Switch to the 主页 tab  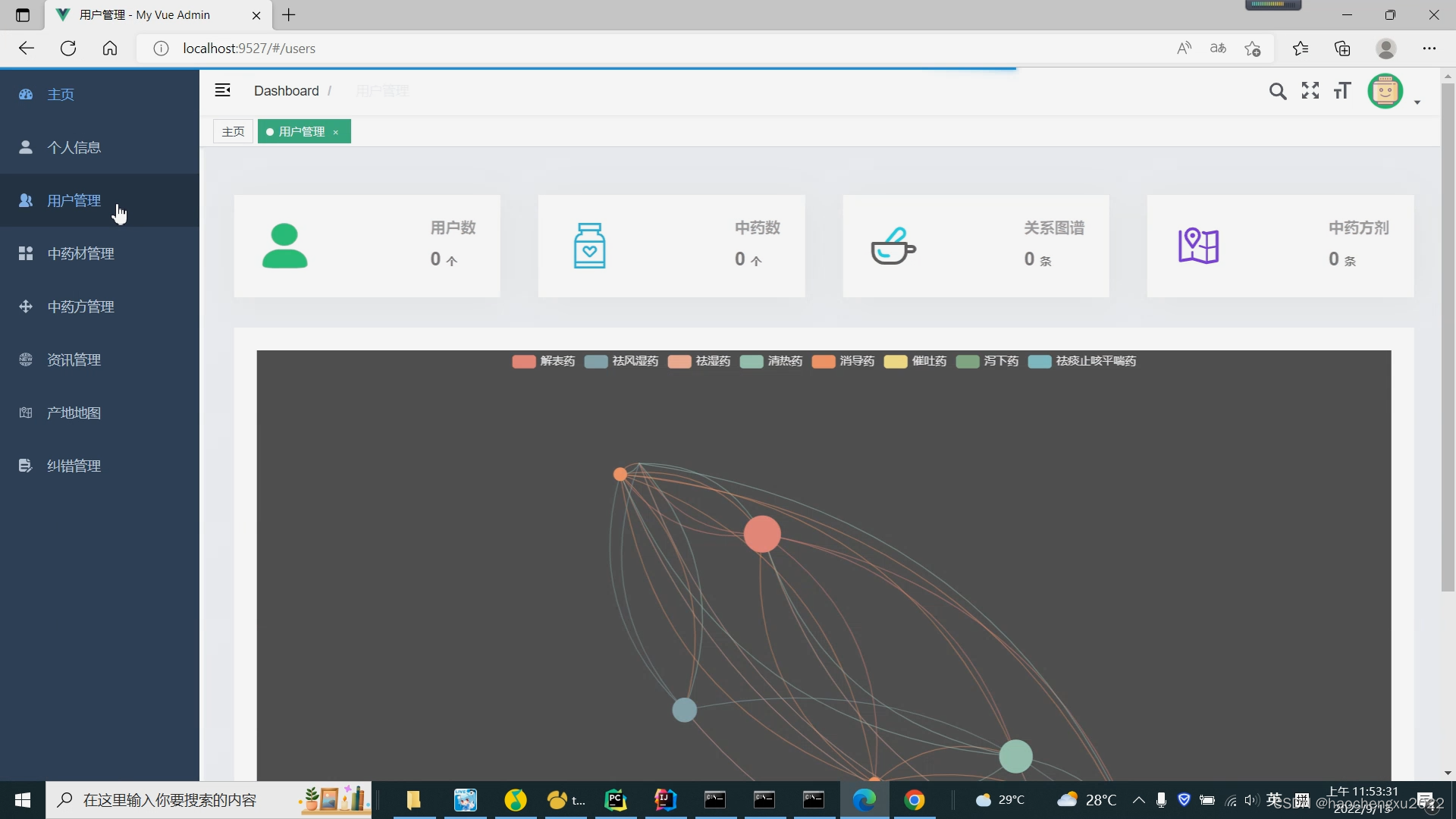(233, 130)
